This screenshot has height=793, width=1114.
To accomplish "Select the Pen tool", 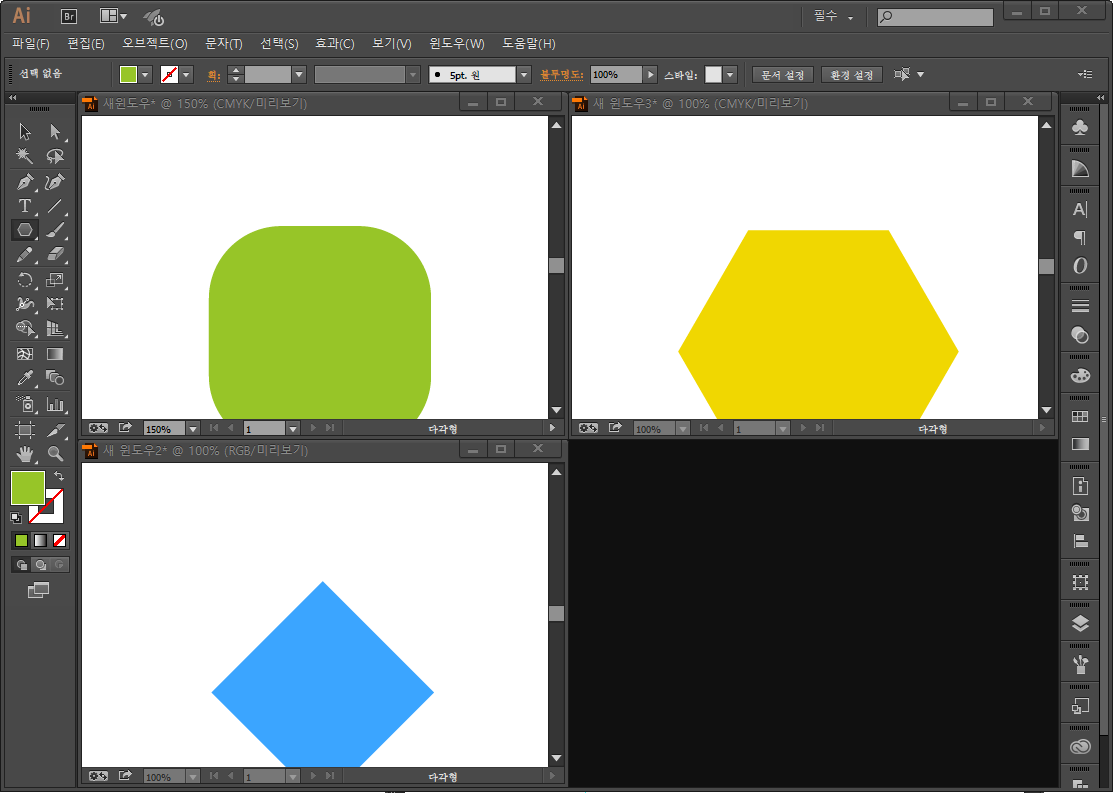I will [25, 182].
